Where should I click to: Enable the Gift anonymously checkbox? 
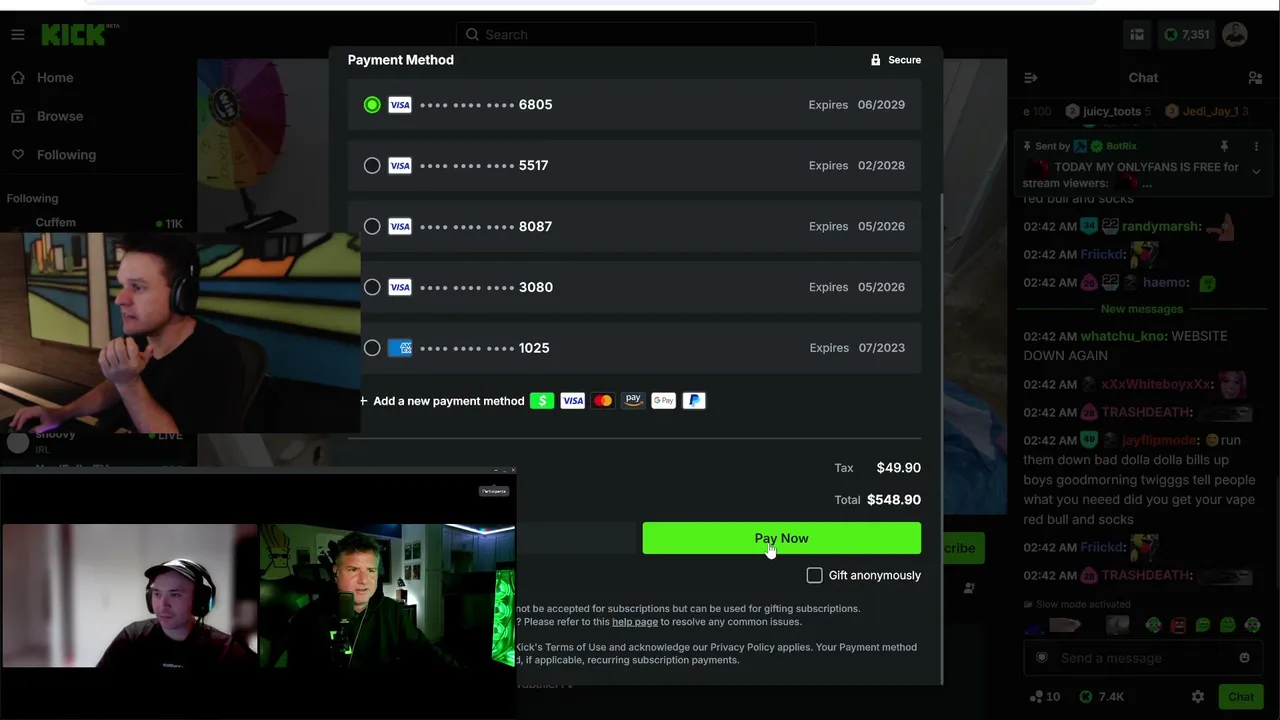814,575
